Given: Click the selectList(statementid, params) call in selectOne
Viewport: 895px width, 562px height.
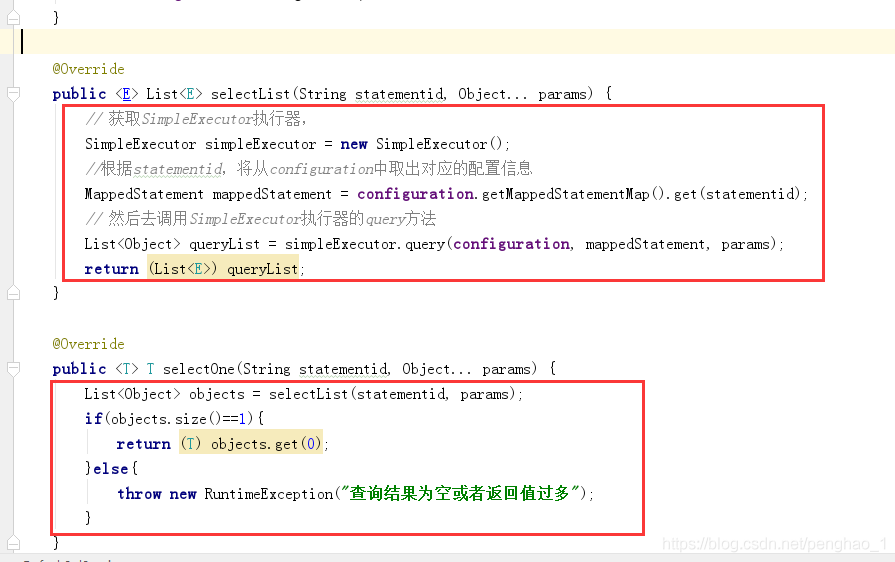Looking at the screenshot, I should [x=393, y=394].
